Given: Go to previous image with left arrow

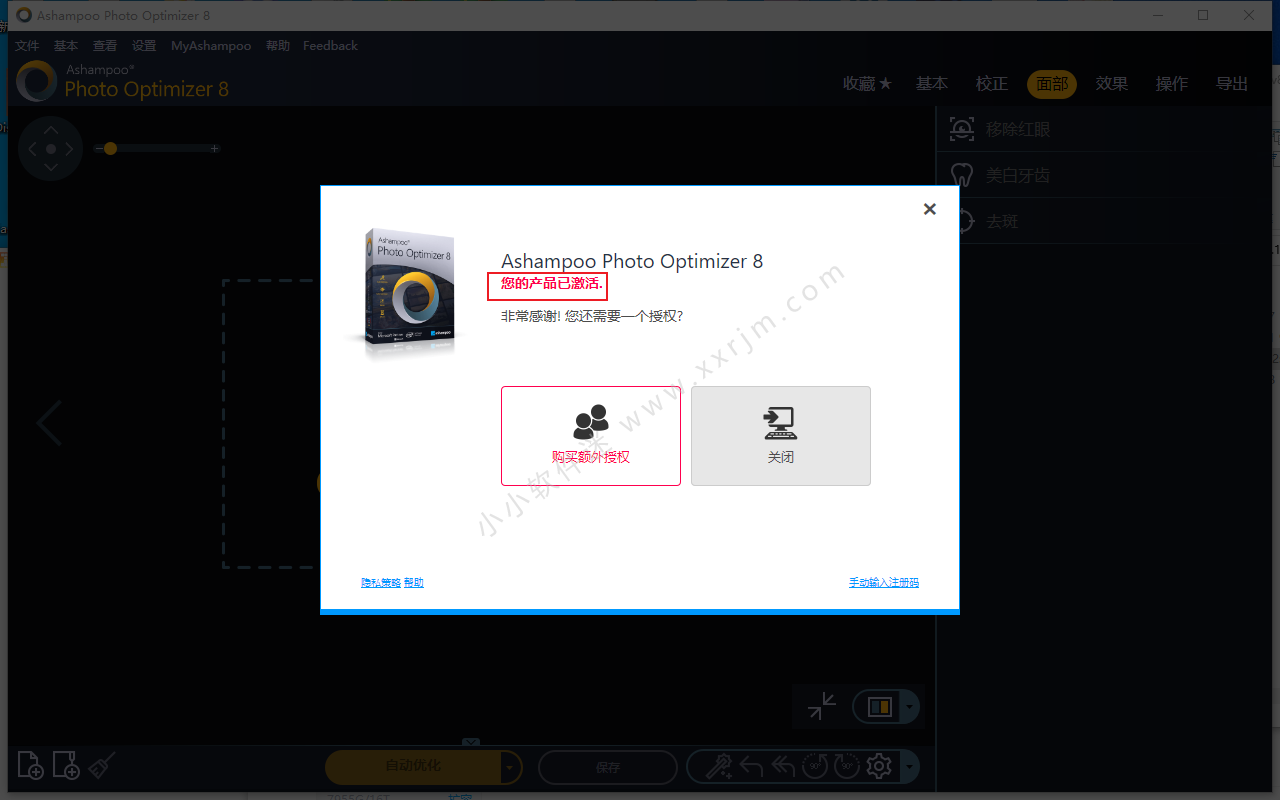Looking at the screenshot, I should tap(49, 423).
